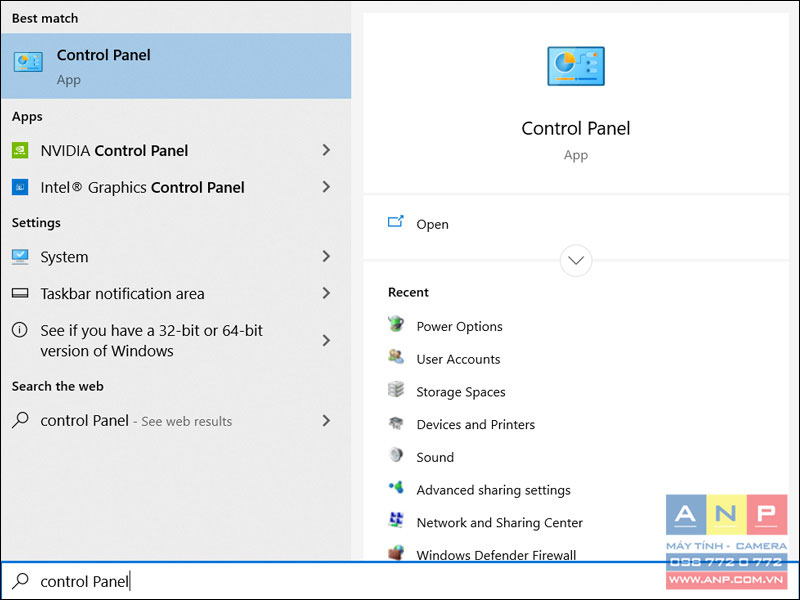Click the NVIDIA Control Panel icon
Screen dimensions: 800x600
(x=20, y=150)
